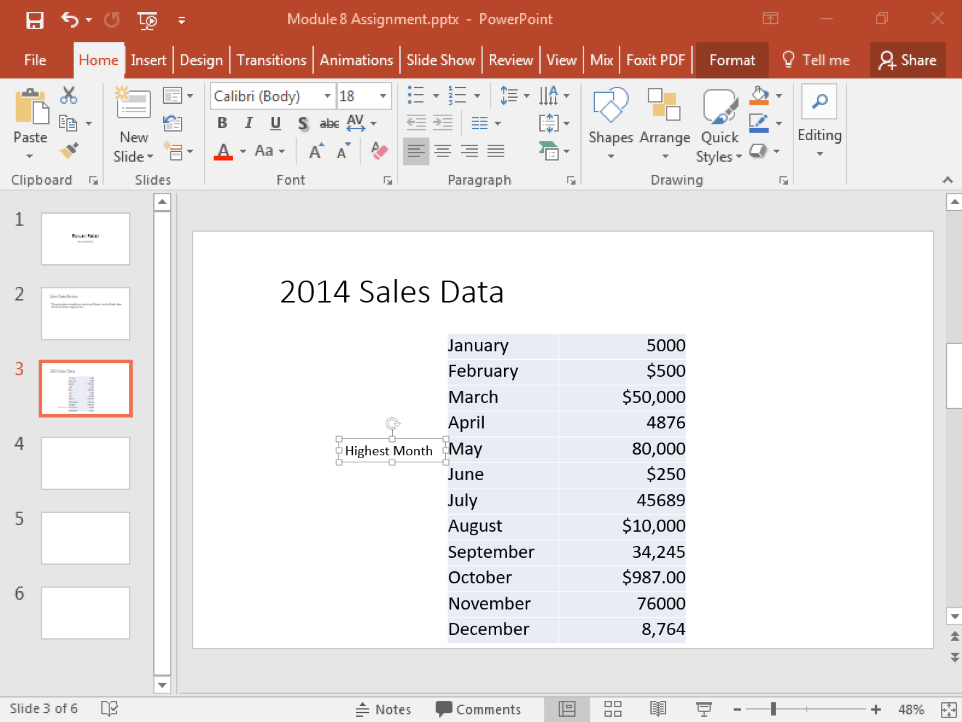Open the font name dropdown

[327, 96]
